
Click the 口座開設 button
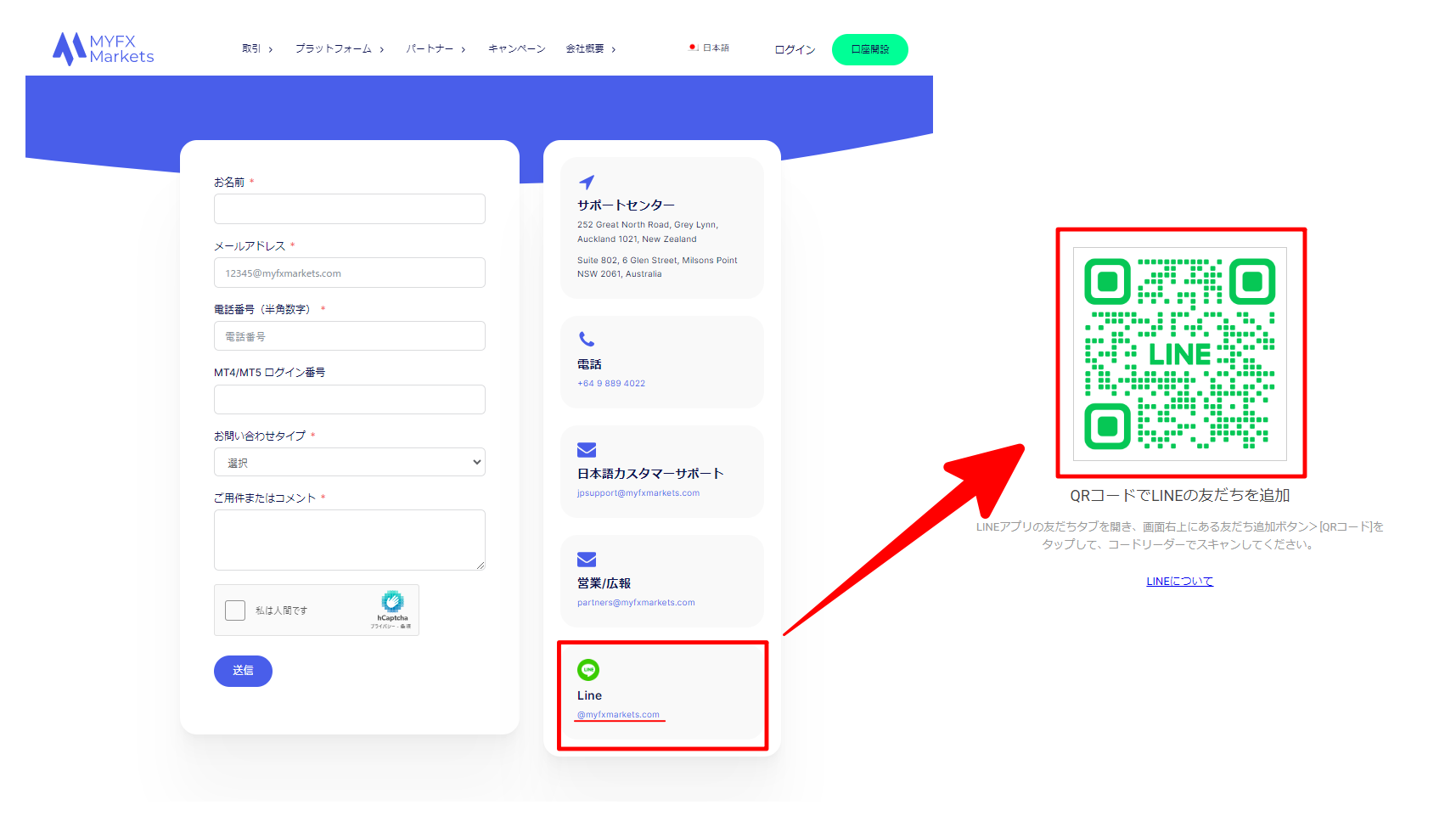pyautogui.click(x=870, y=49)
